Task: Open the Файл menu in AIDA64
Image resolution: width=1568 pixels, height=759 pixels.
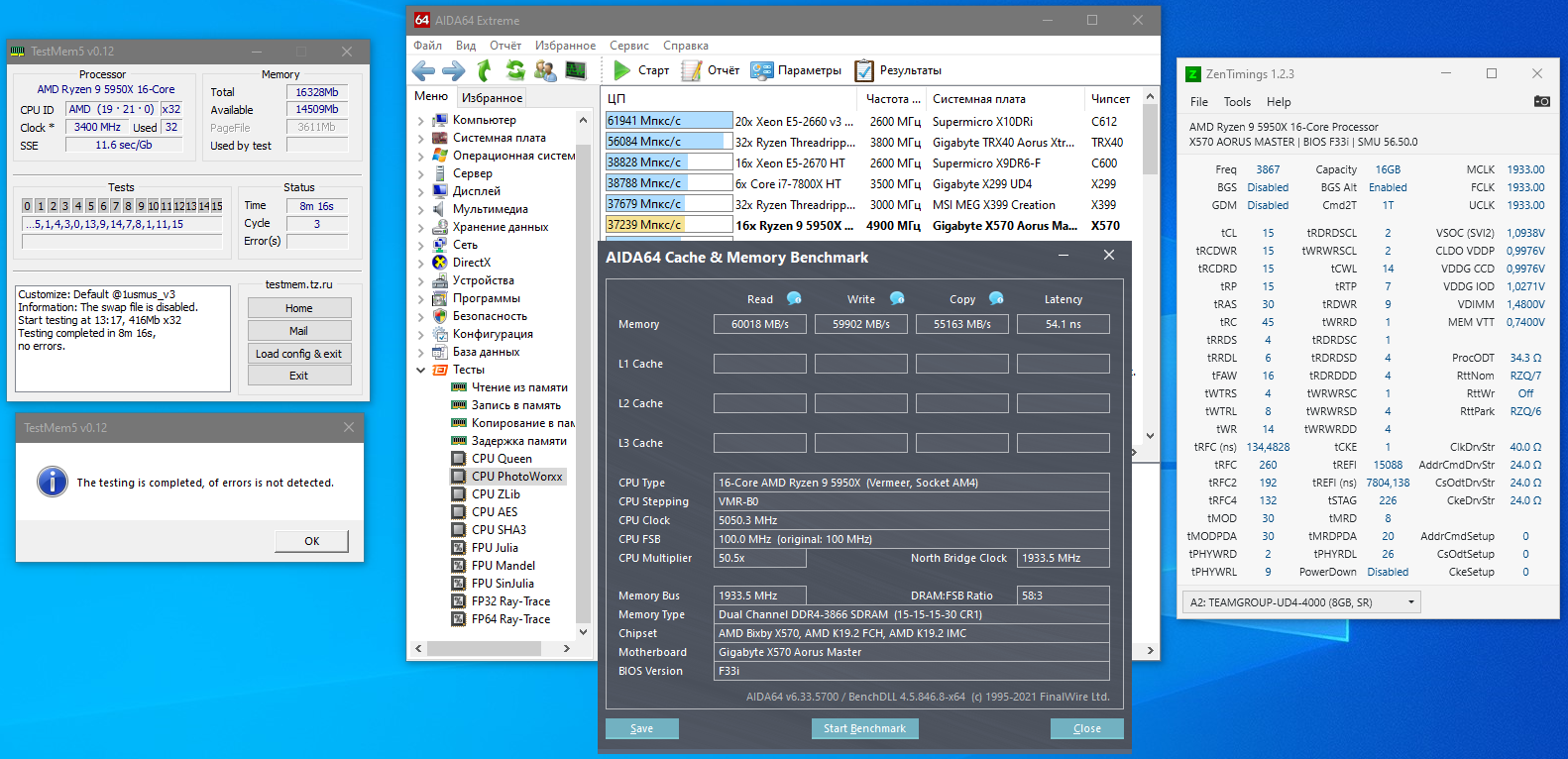Action: (428, 46)
